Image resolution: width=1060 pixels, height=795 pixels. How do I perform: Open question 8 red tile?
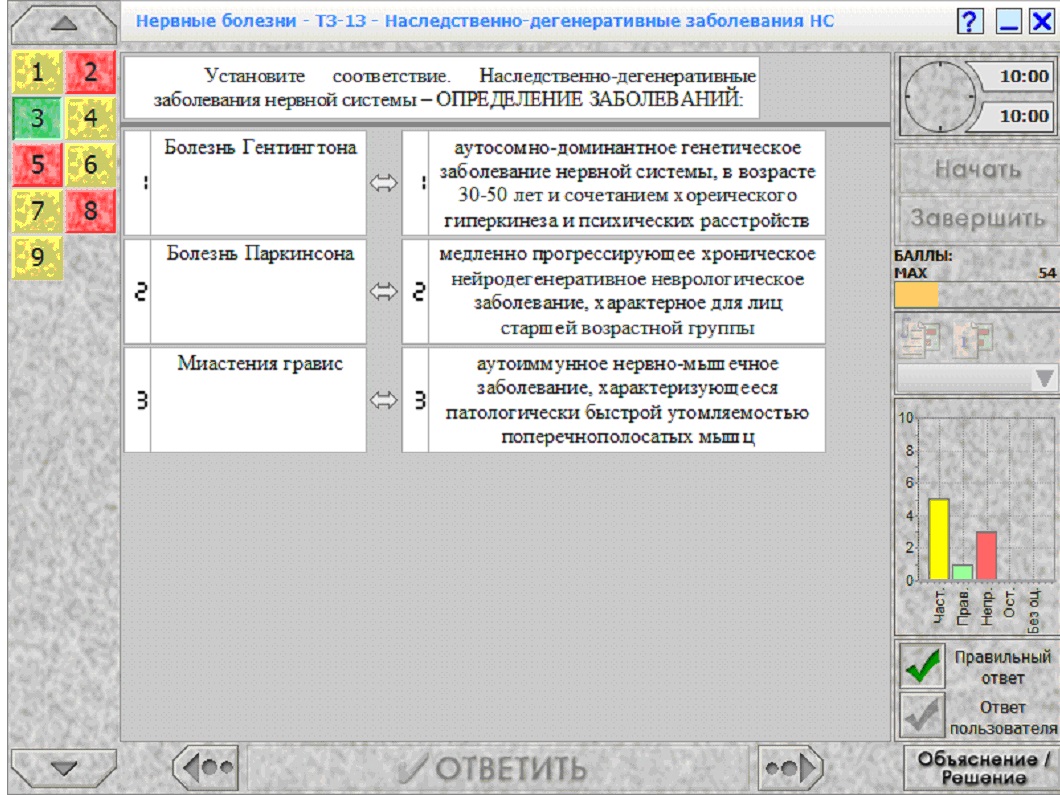point(91,211)
